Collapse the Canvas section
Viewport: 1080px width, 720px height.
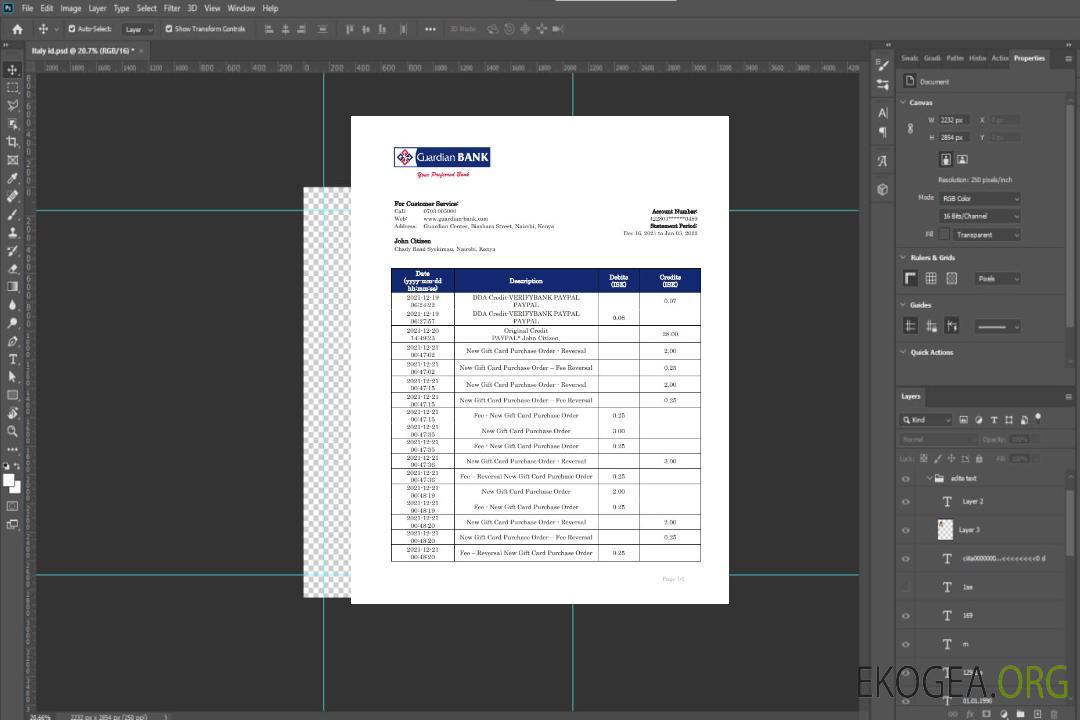point(904,102)
